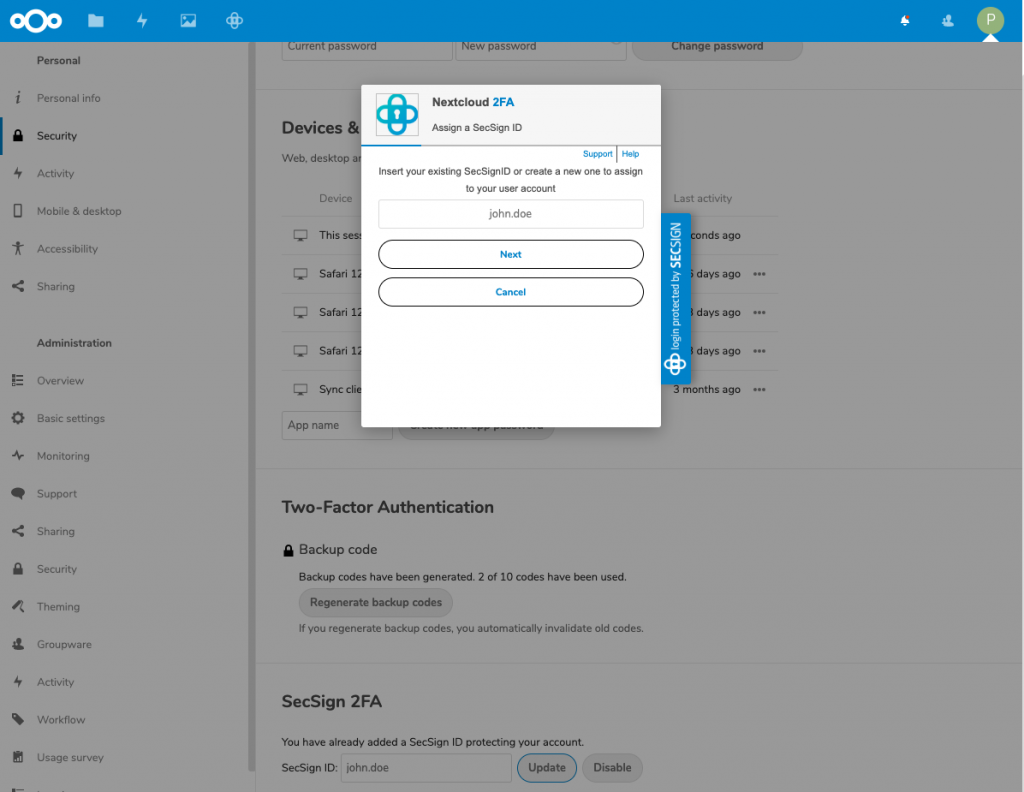
Task: Open the three-dot menu for second Safari session
Action: (760, 312)
